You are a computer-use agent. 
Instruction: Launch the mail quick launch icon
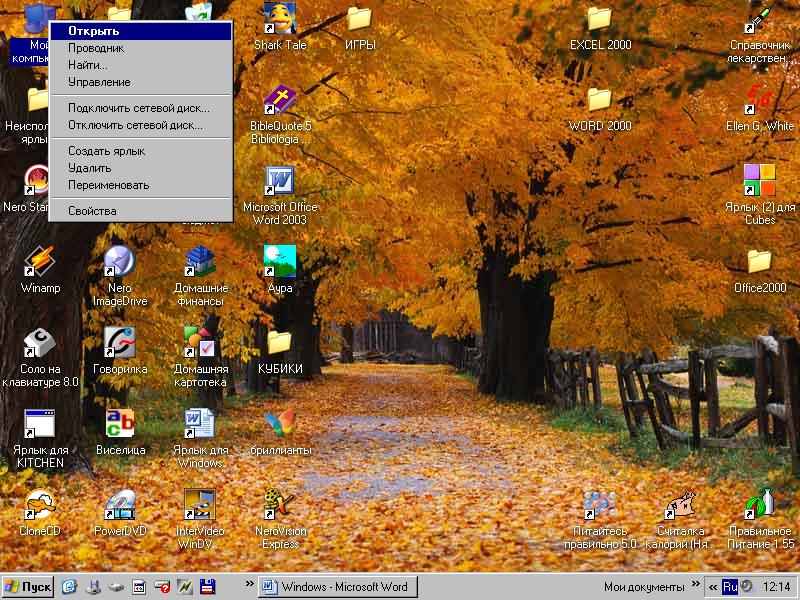tap(69, 587)
